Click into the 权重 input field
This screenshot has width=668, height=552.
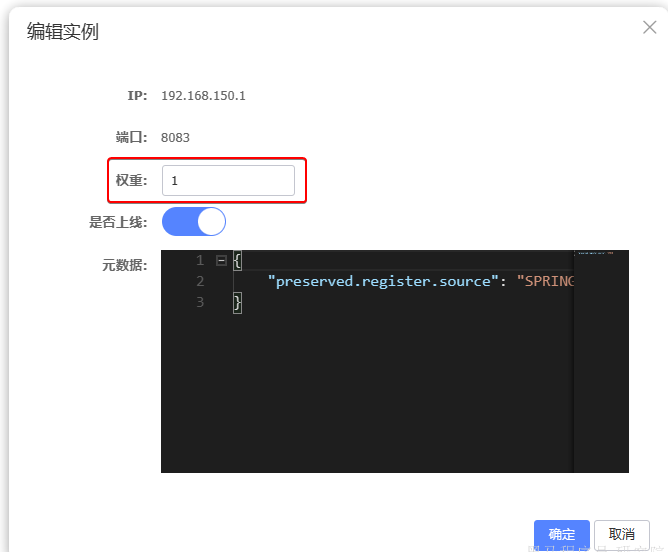(x=228, y=181)
